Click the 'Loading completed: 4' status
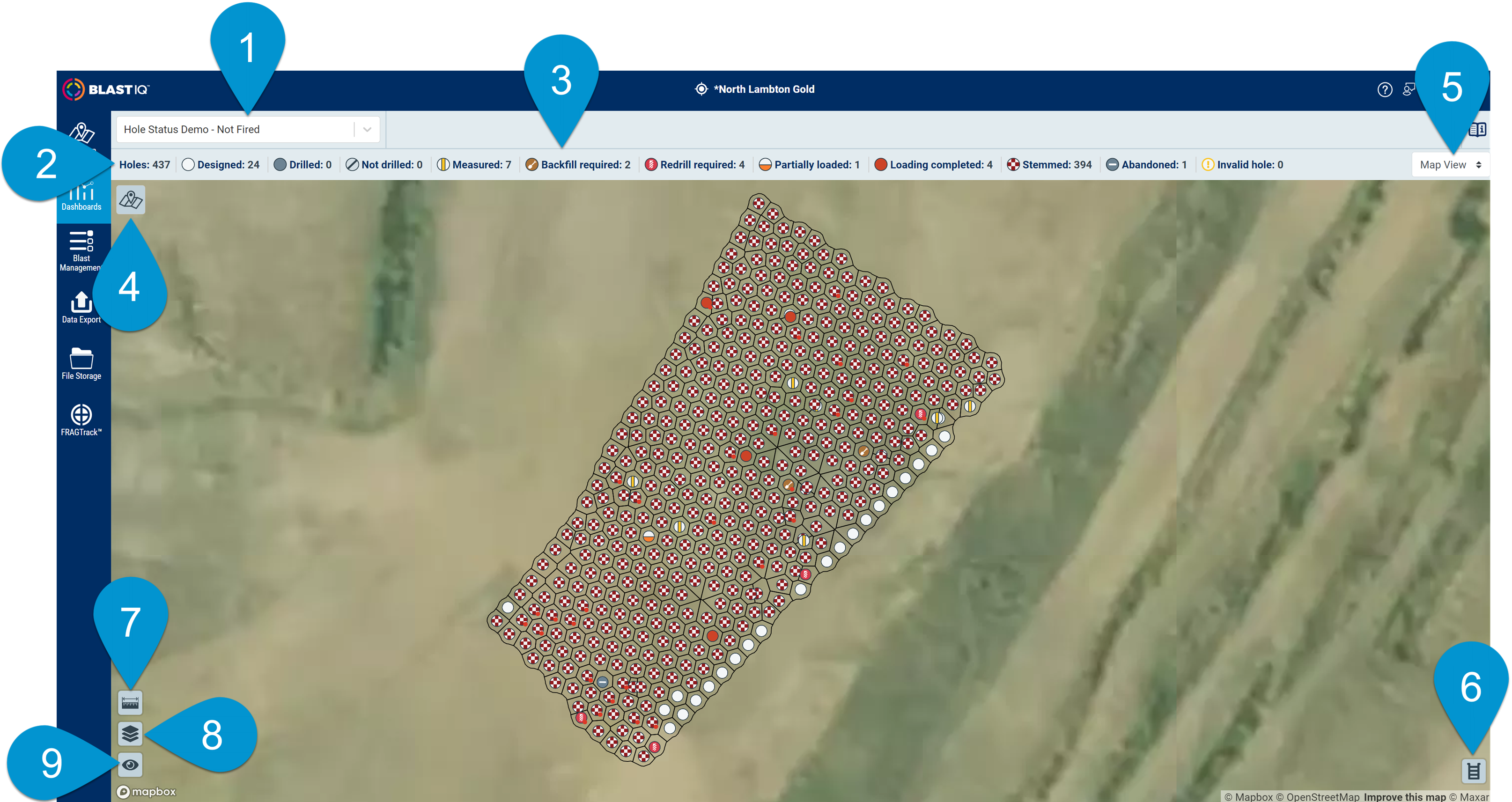Image resolution: width=1512 pixels, height=802 pixels. [x=934, y=165]
